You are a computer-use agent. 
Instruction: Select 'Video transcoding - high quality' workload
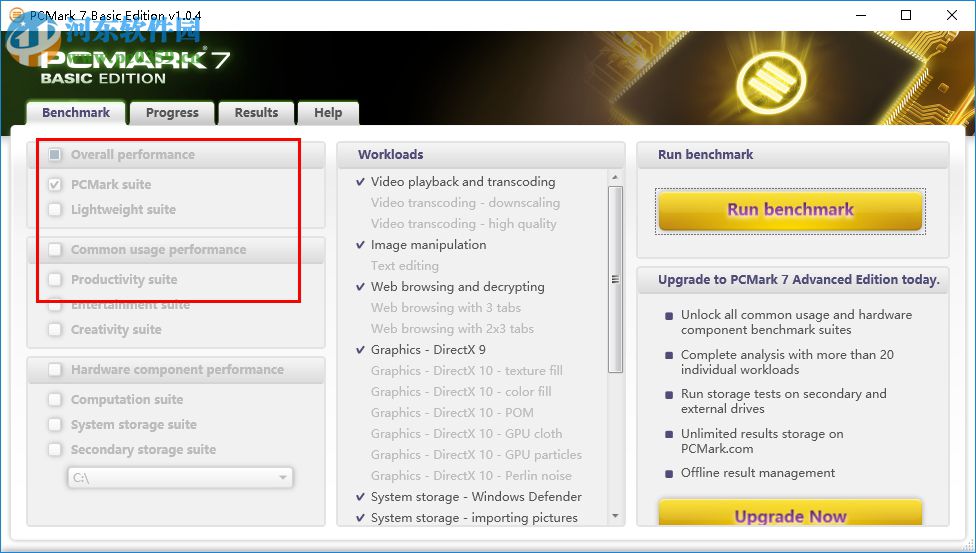click(464, 224)
